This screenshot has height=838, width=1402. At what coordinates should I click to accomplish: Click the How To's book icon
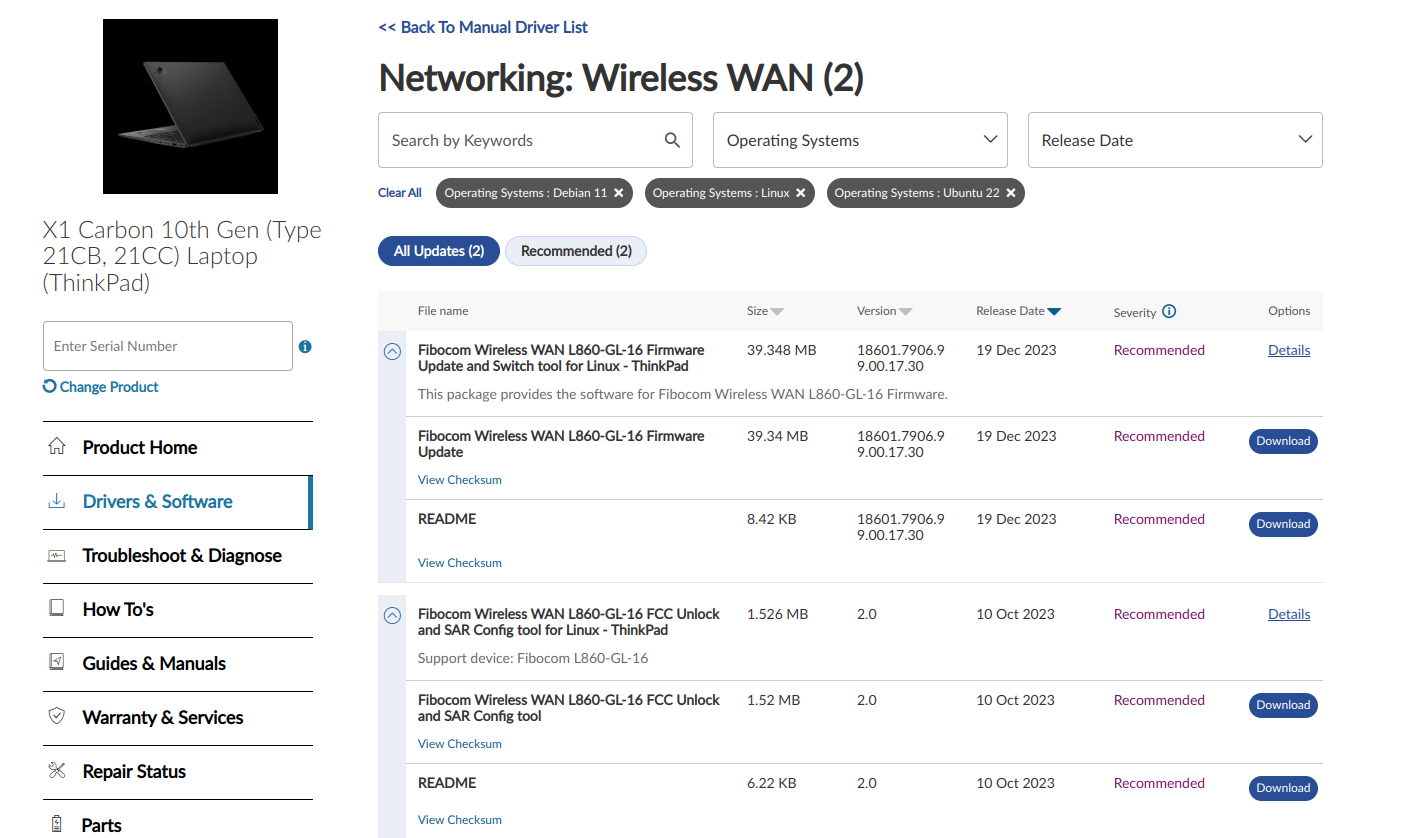coord(57,608)
